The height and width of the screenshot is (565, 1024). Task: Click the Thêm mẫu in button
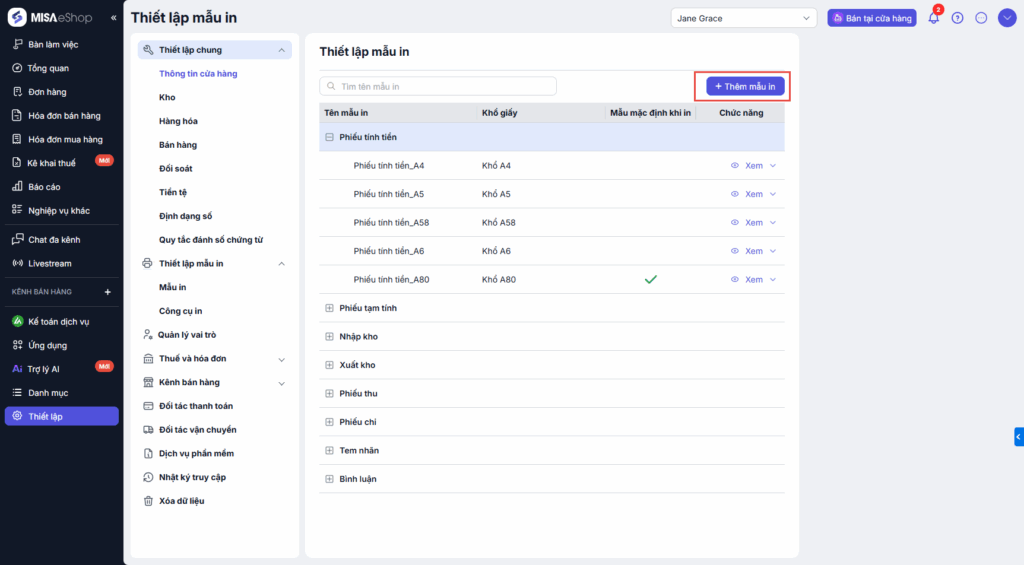tap(744, 87)
